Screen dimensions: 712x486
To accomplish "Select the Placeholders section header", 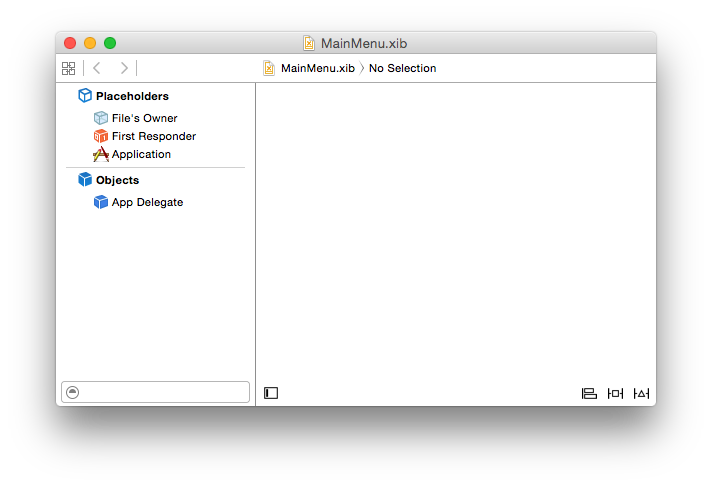I will click(132, 96).
